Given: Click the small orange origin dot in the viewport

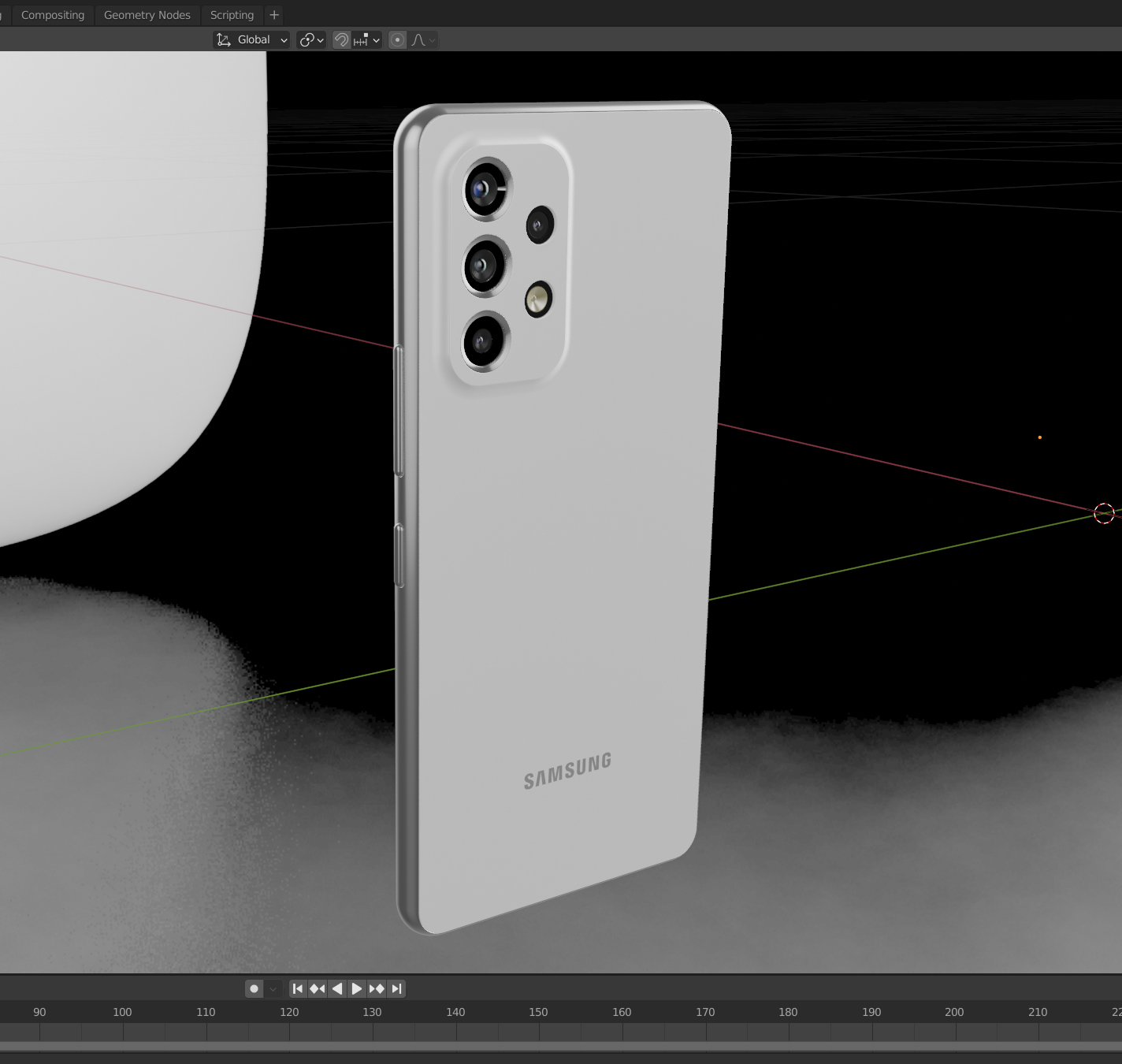Looking at the screenshot, I should point(1040,437).
